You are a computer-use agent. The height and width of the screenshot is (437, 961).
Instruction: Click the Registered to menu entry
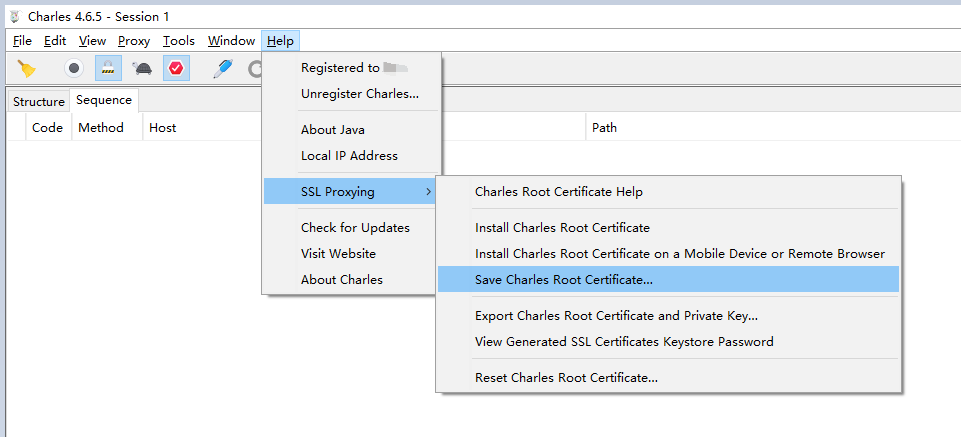352,68
